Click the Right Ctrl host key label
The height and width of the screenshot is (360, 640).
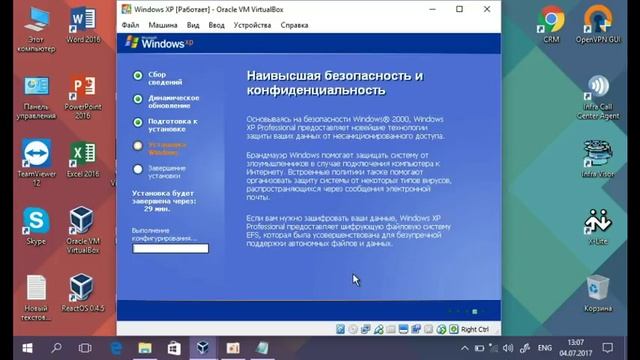tap(475, 329)
